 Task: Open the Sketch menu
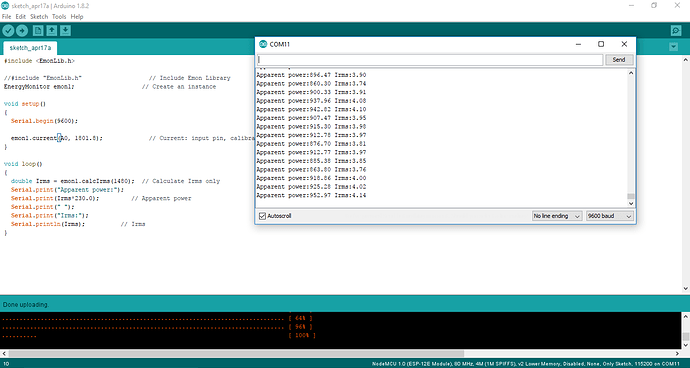click(39, 17)
